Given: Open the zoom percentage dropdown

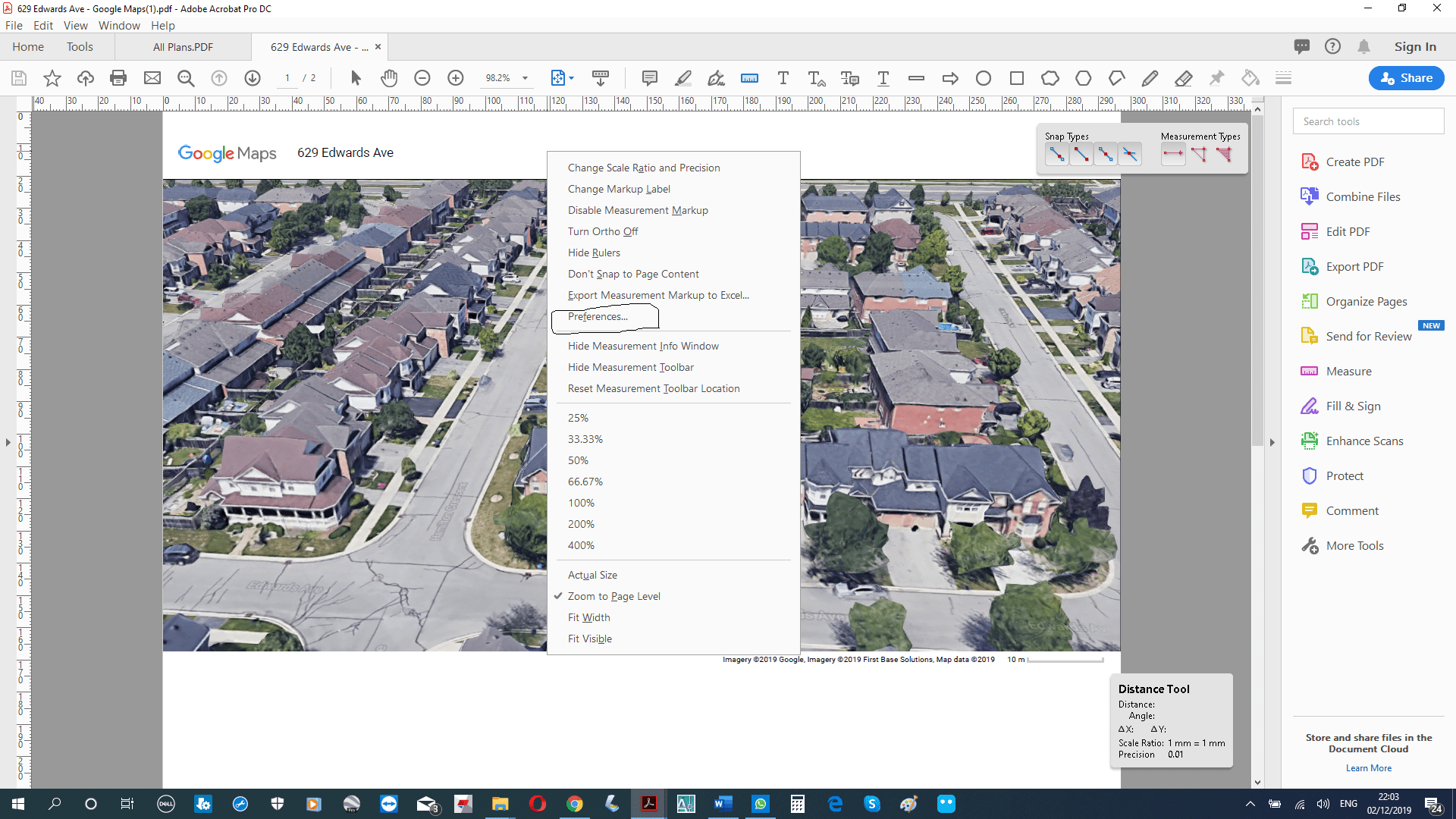Looking at the screenshot, I should pyautogui.click(x=526, y=77).
